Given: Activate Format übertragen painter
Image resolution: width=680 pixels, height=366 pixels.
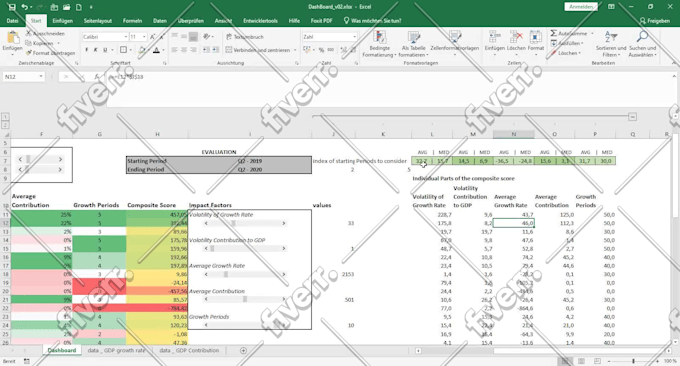Looking at the screenshot, I should 50,53.
